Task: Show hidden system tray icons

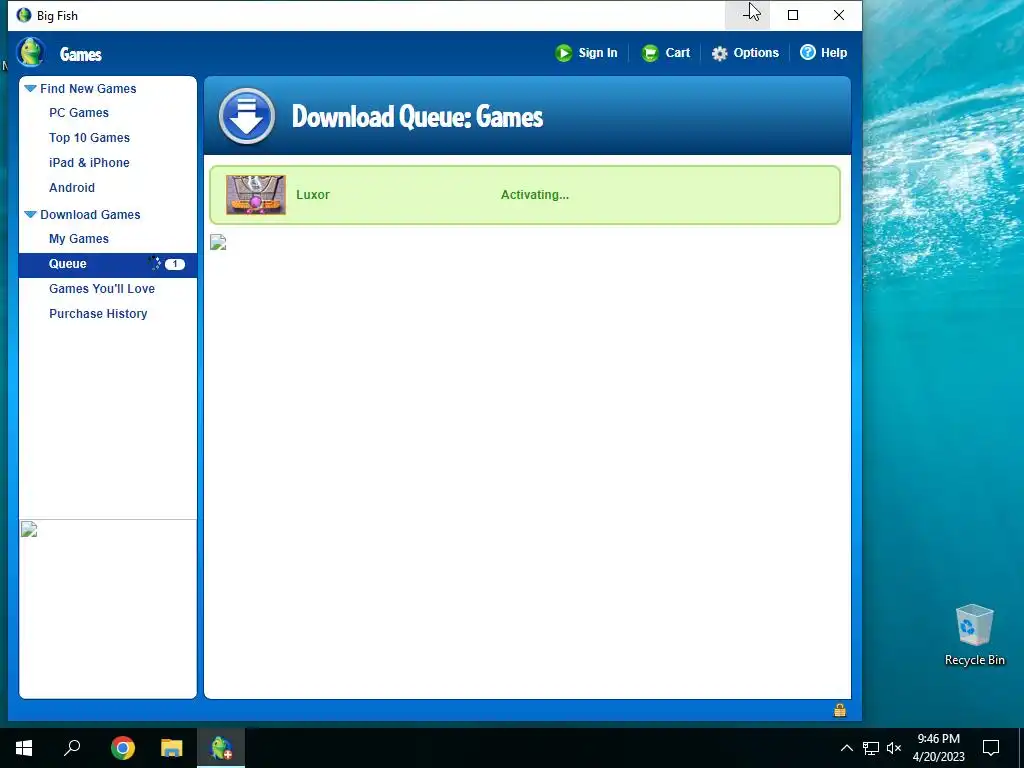Action: (x=846, y=748)
